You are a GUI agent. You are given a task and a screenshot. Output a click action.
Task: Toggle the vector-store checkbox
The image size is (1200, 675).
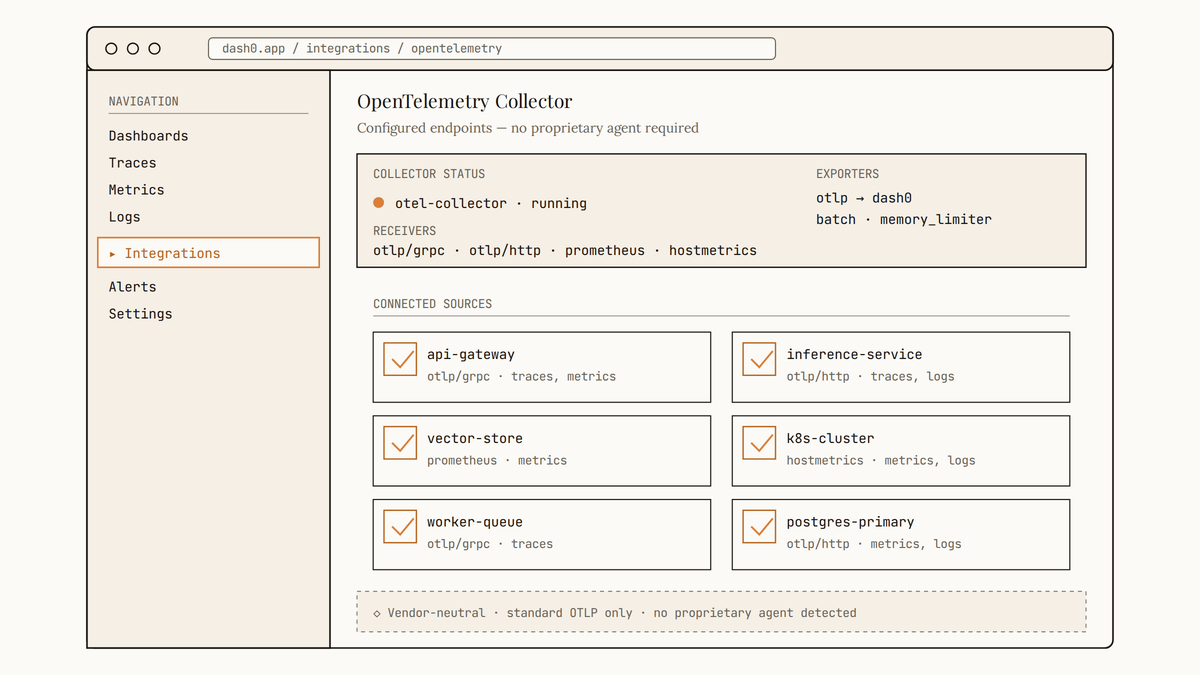pyautogui.click(x=401, y=443)
